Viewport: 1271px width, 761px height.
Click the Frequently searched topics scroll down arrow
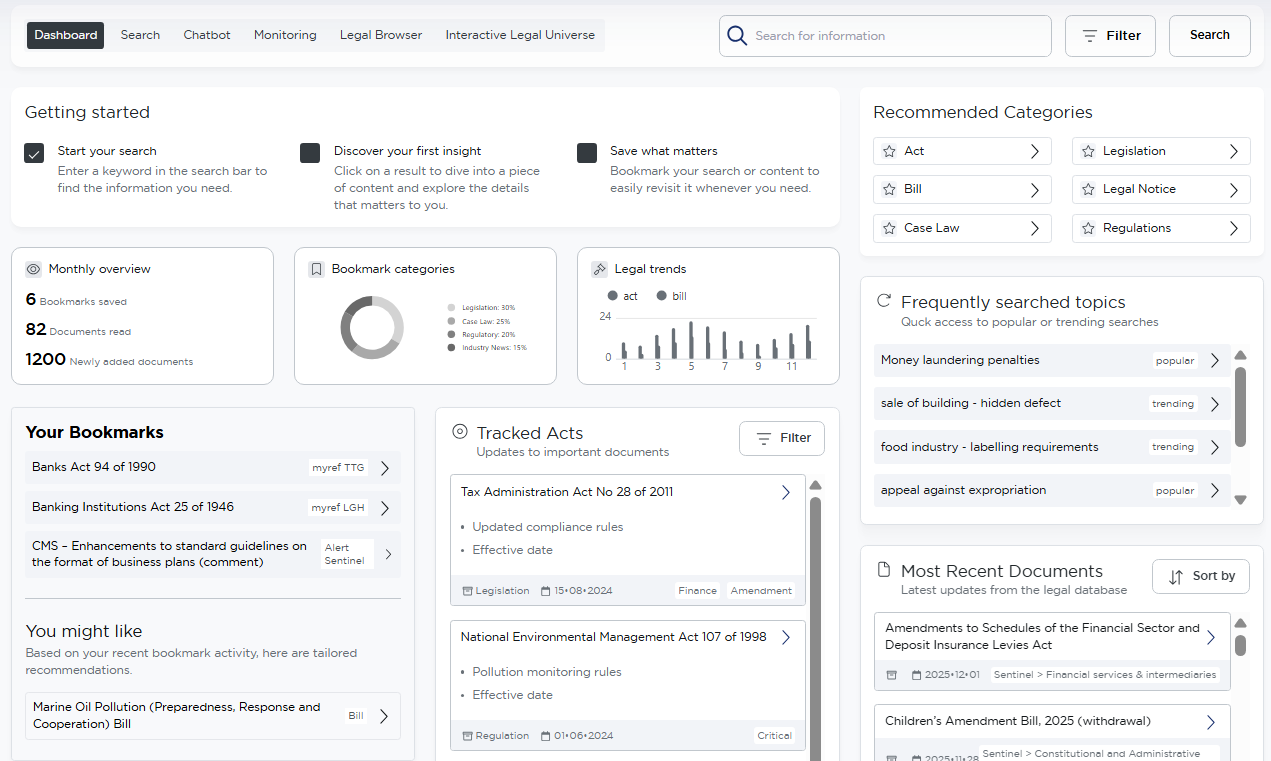(1240, 499)
